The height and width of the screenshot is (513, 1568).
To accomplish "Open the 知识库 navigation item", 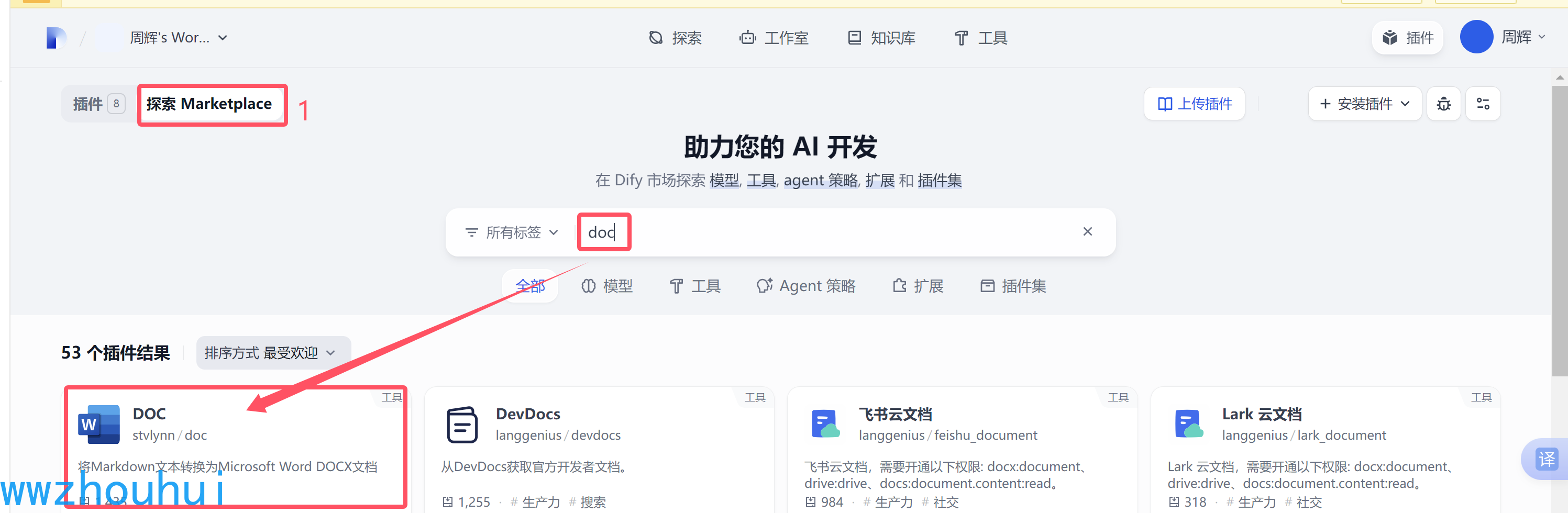I will click(881, 38).
